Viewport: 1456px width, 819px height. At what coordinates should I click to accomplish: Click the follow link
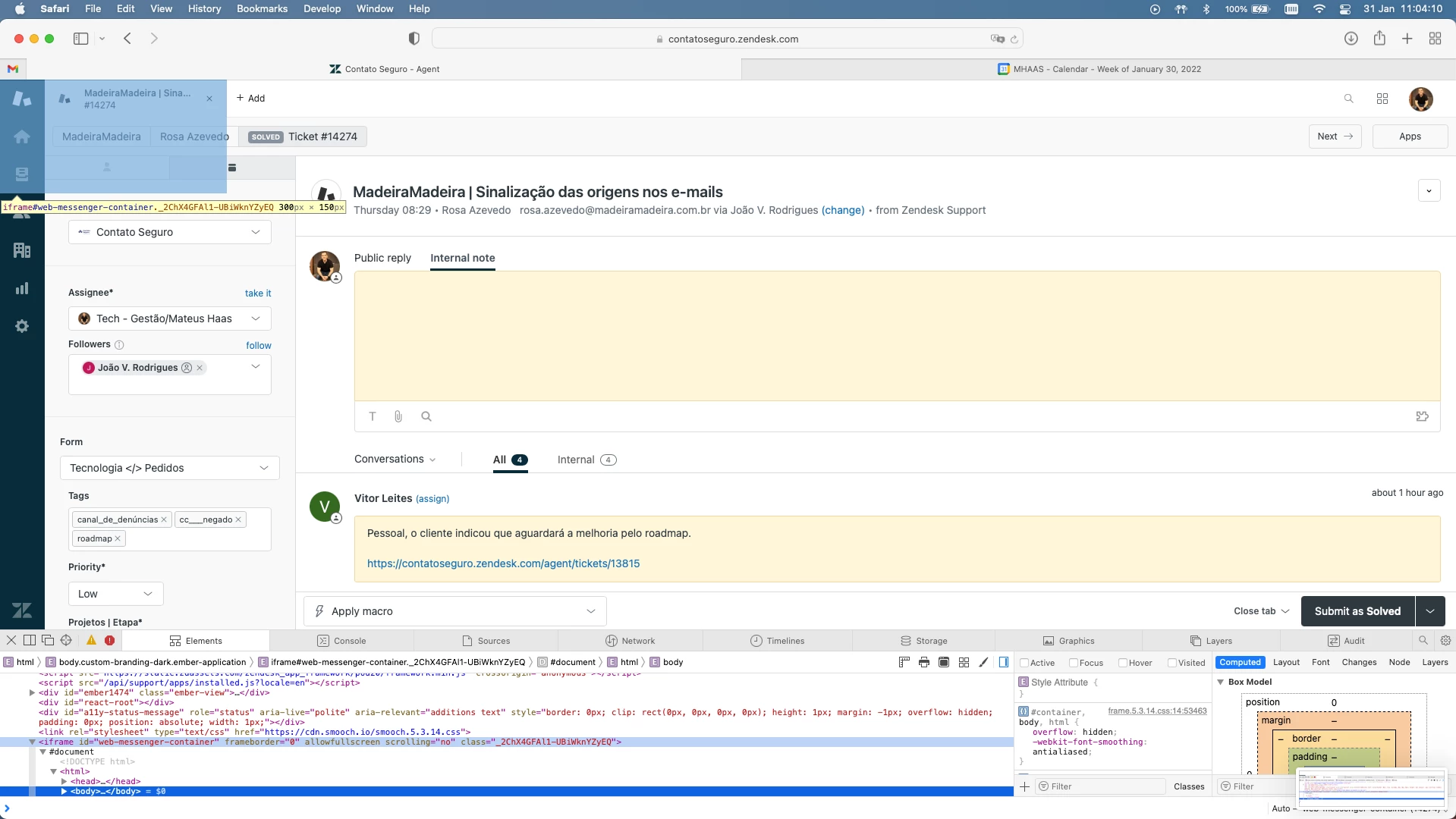pyautogui.click(x=259, y=346)
